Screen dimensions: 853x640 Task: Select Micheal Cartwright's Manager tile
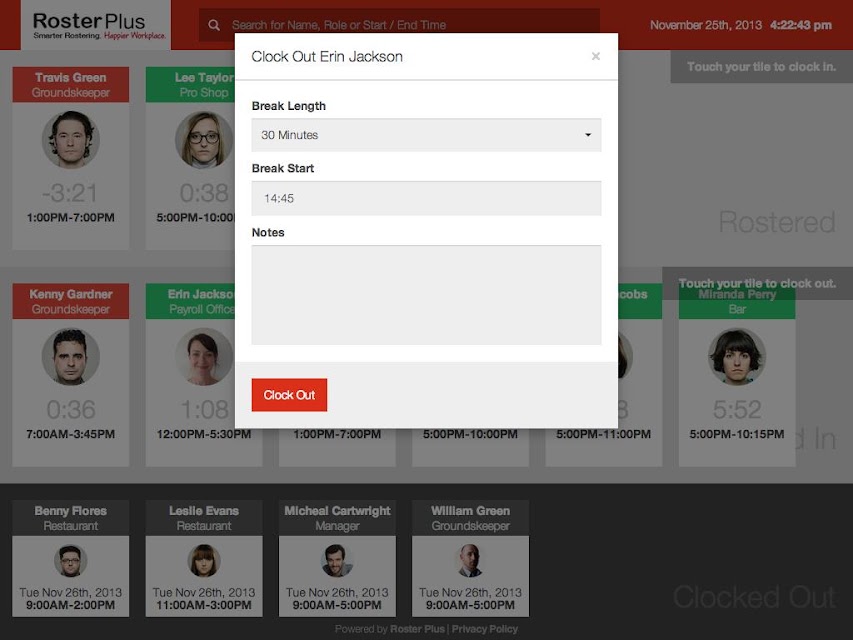(x=337, y=558)
